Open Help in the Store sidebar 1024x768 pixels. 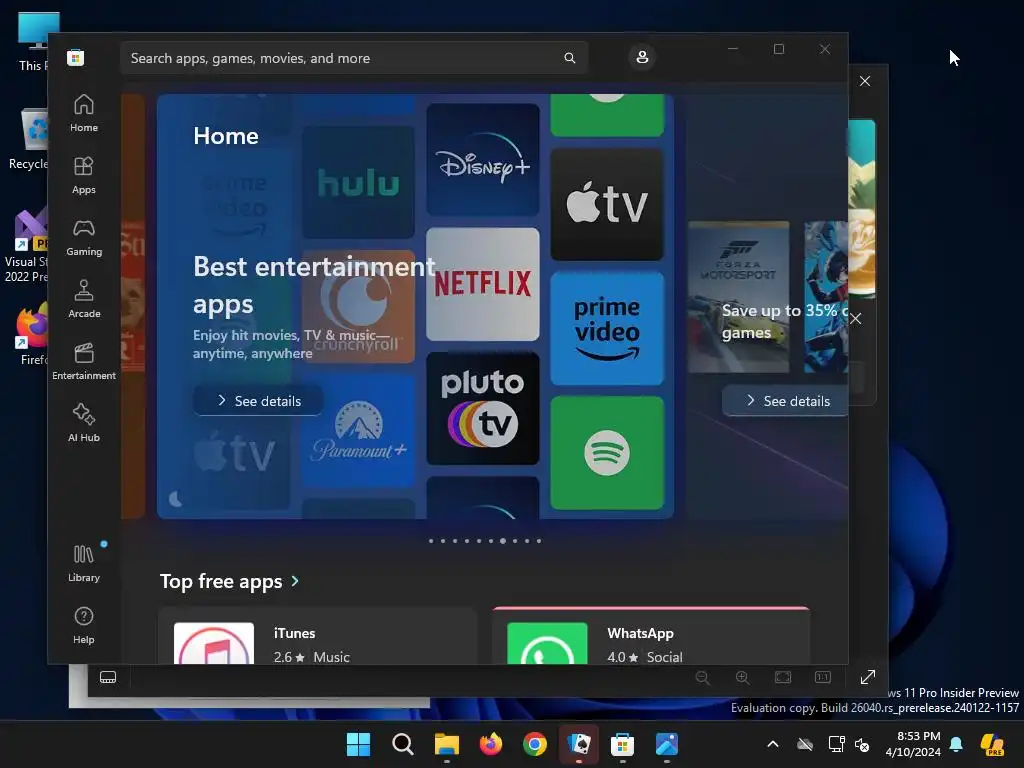tap(84, 625)
